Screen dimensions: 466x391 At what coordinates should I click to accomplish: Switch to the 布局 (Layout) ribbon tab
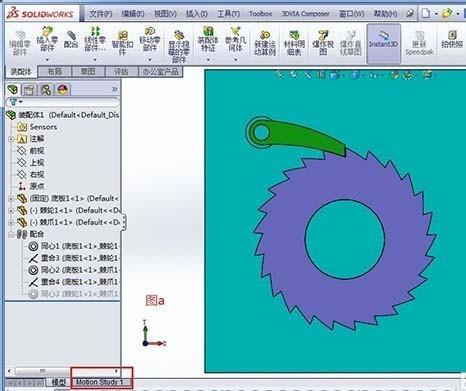pyautogui.click(x=55, y=71)
